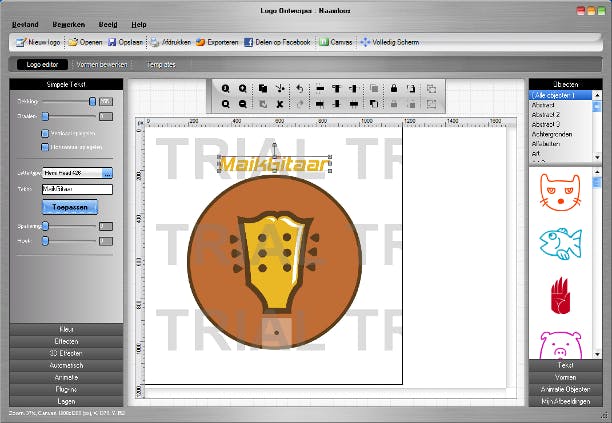Click the greyed unlock padlock icon

point(394,104)
